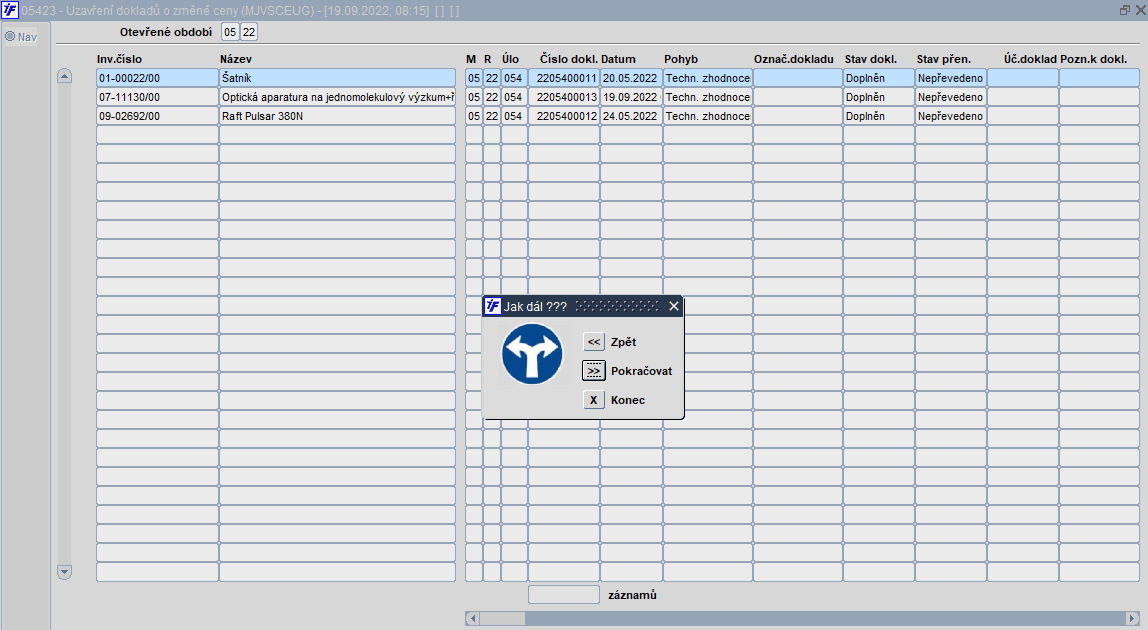Close the main 05423 window
1148x630 pixels.
[x=1140, y=10]
